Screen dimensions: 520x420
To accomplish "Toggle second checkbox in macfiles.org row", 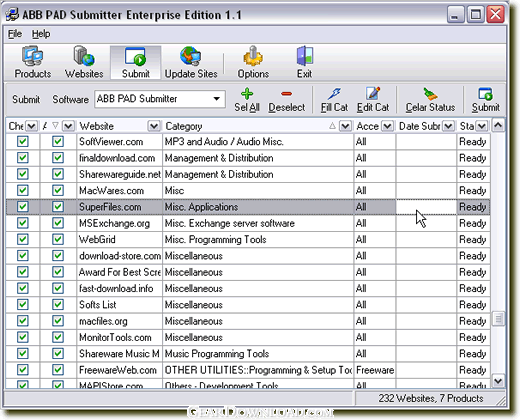I will coord(58,321).
